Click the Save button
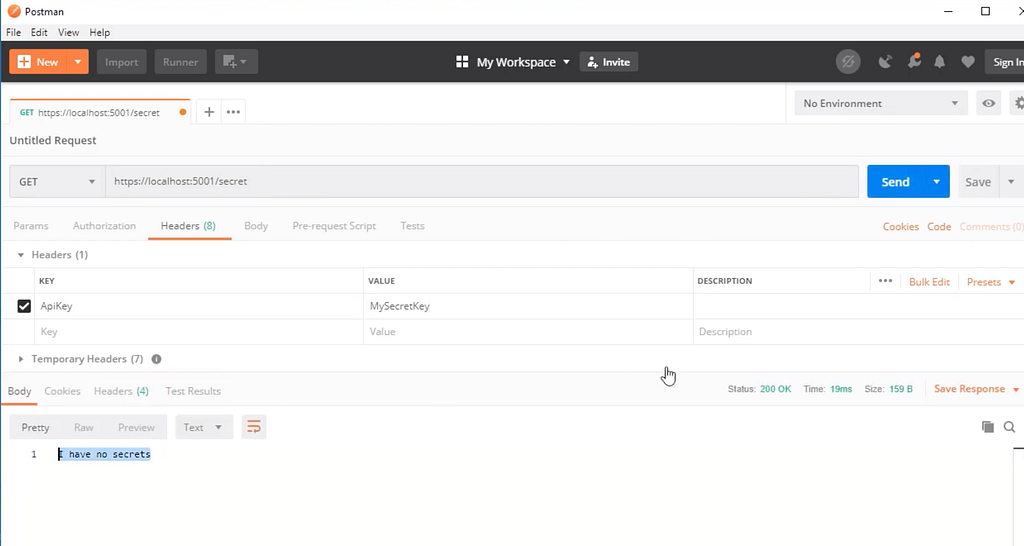Viewport: 1024px width, 546px height. 978,182
